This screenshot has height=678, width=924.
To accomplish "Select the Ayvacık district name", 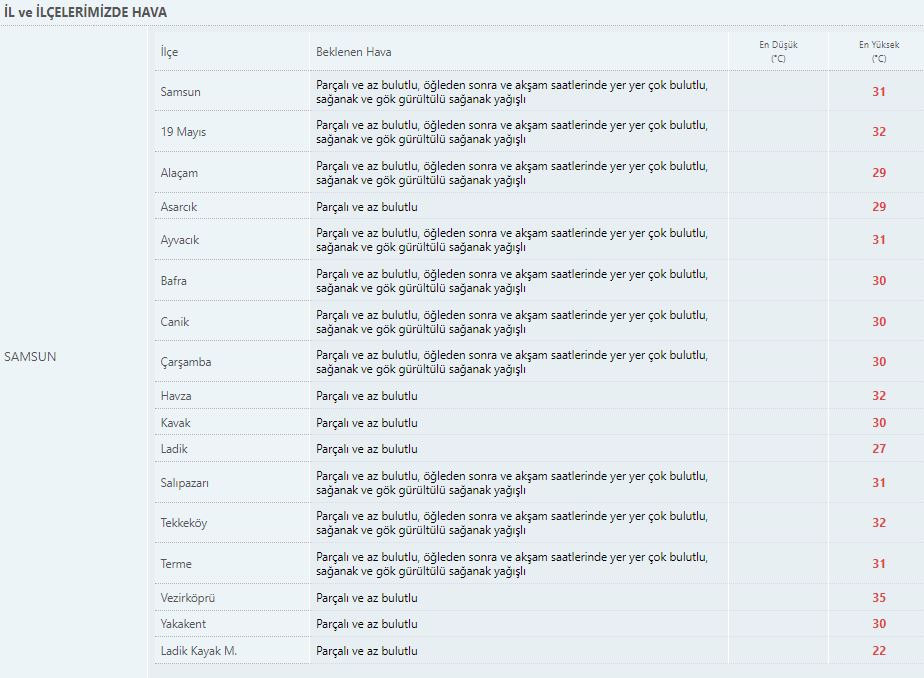I will 180,240.
